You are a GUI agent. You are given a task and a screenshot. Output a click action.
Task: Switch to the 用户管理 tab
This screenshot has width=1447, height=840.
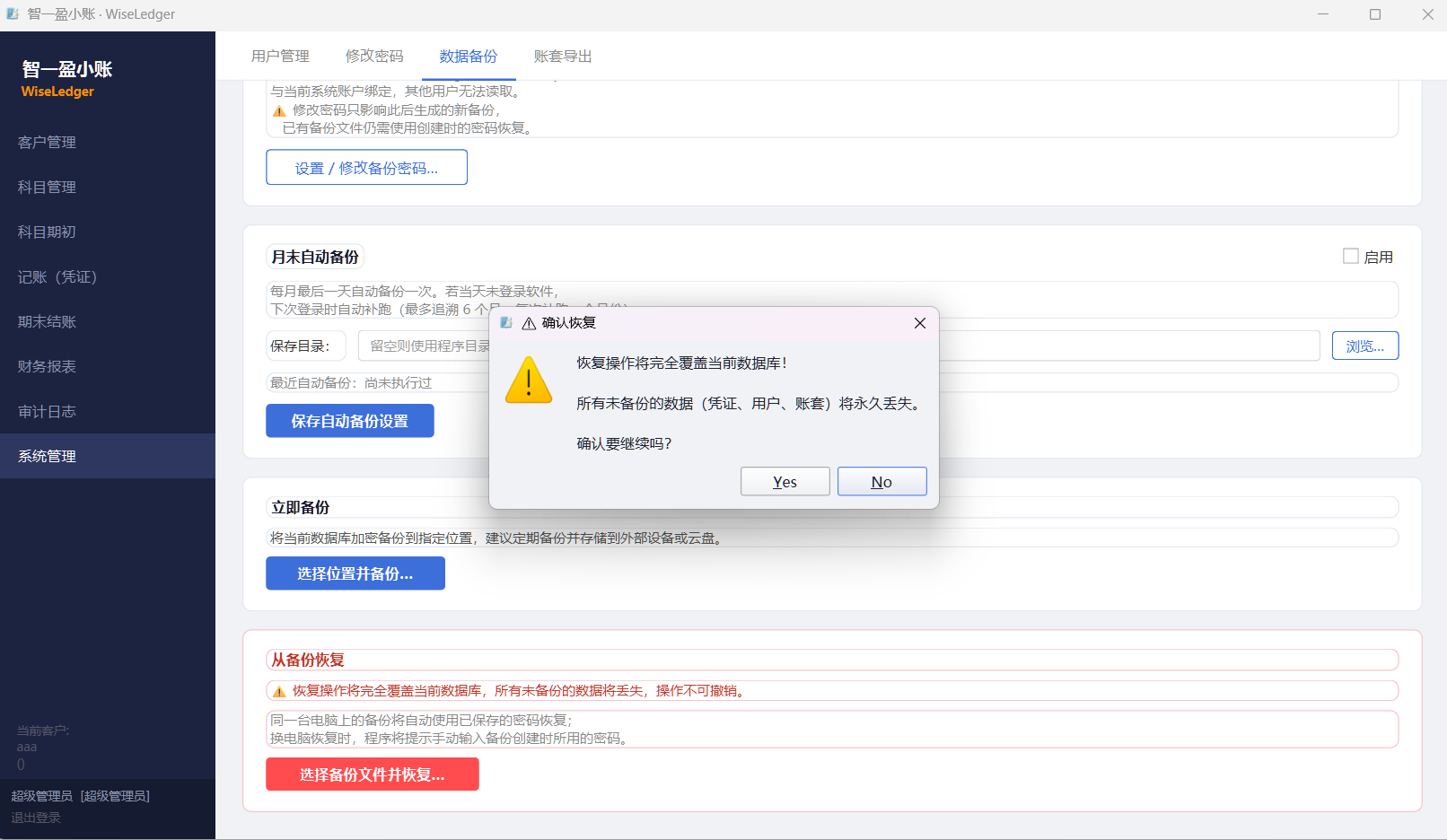(280, 57)
